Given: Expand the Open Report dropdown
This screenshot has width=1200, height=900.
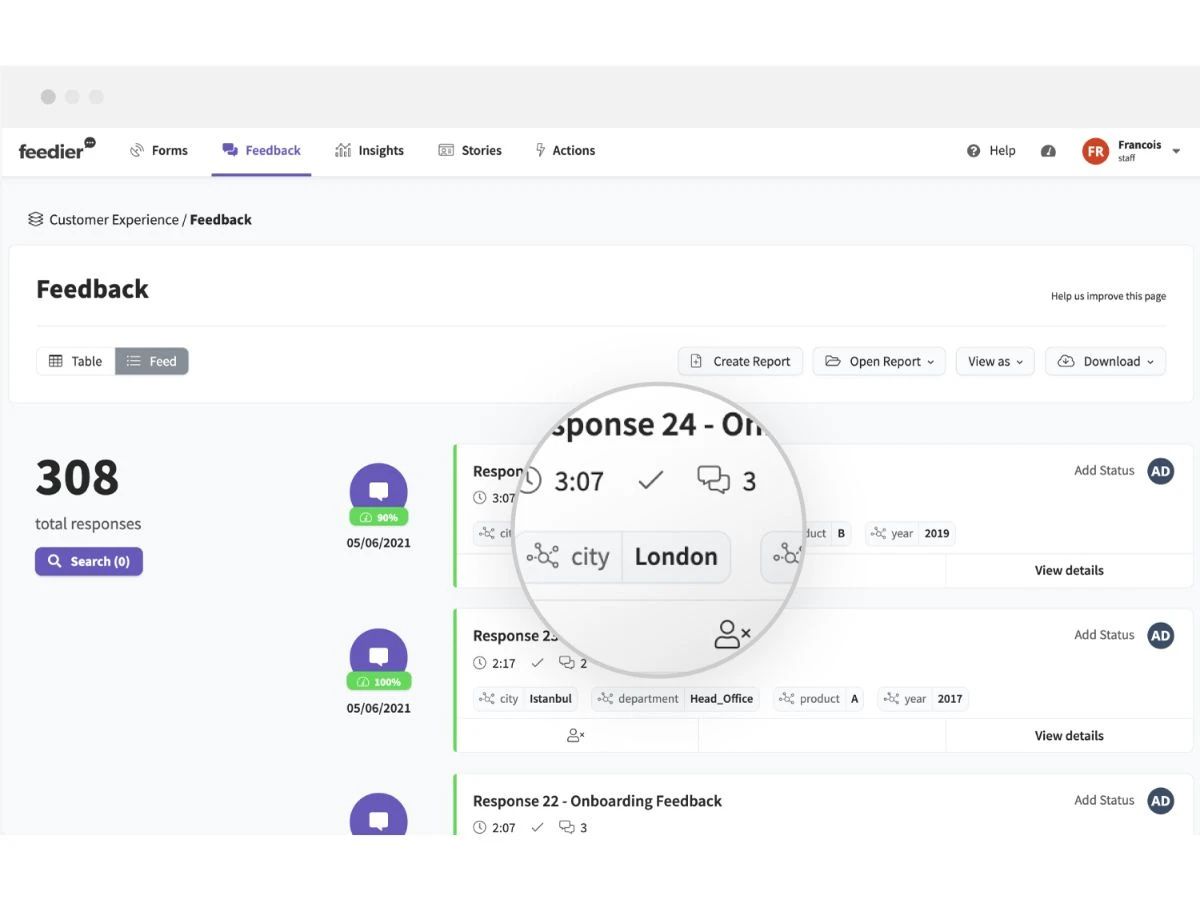Looking at the screenshot, I should click(879, 361).
